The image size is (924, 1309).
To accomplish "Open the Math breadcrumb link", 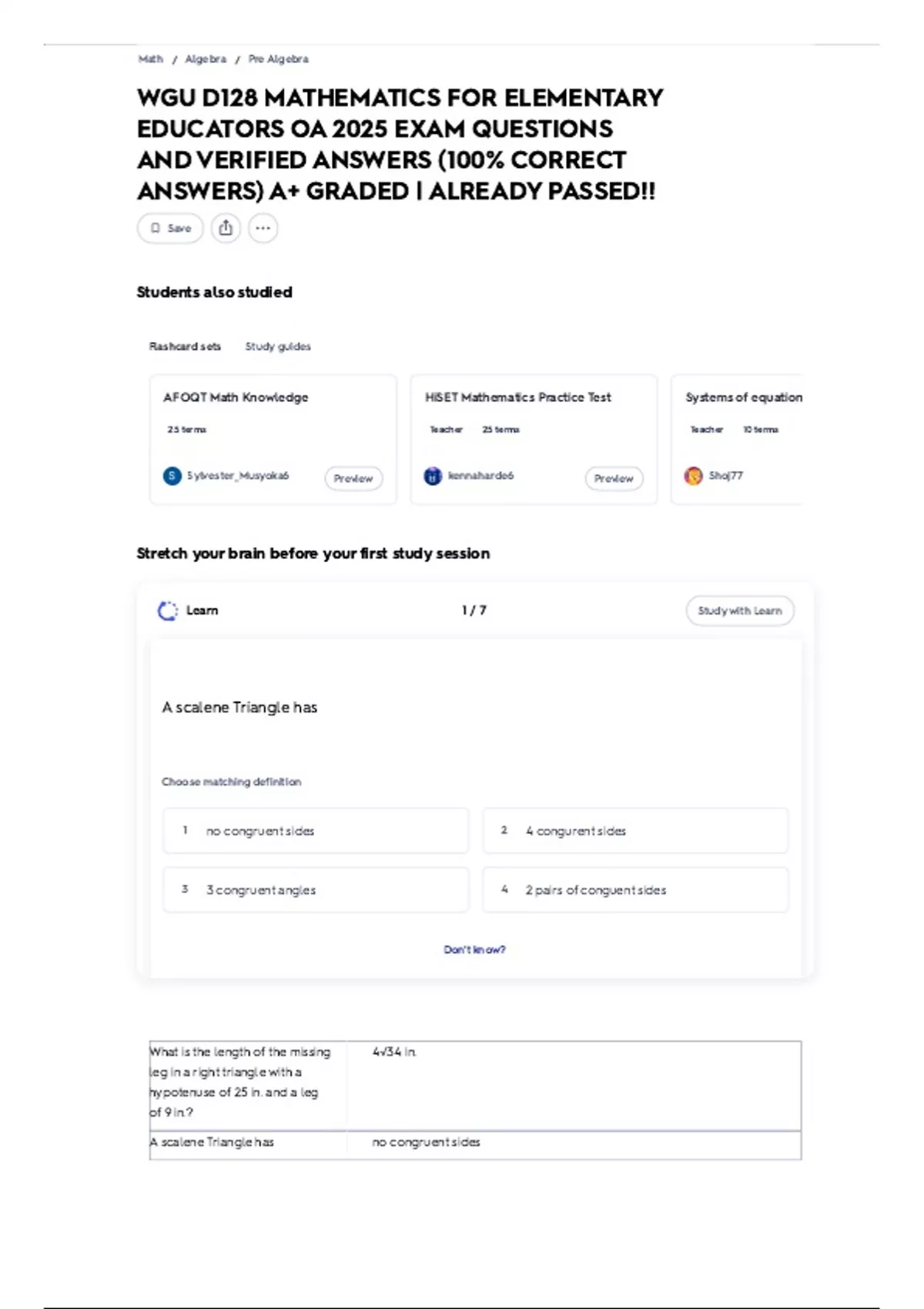I will tap(150, 59).
